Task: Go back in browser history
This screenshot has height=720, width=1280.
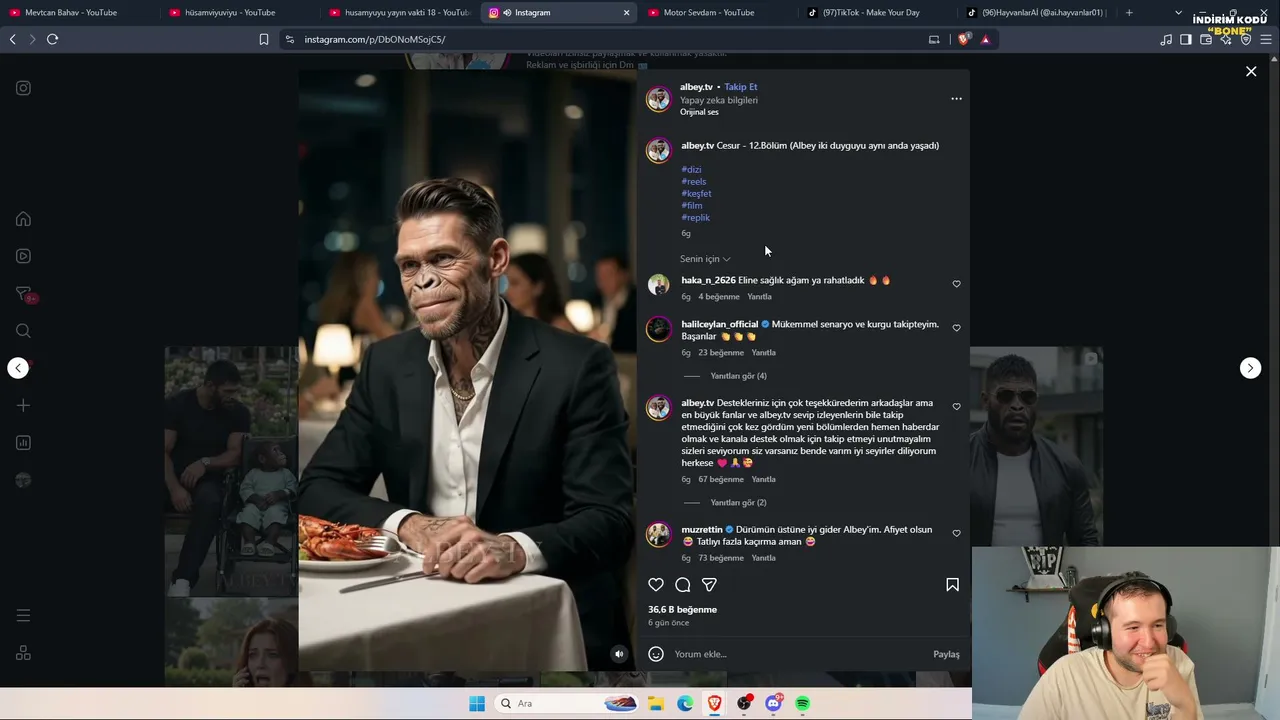Action: click(x=13, y=39)
